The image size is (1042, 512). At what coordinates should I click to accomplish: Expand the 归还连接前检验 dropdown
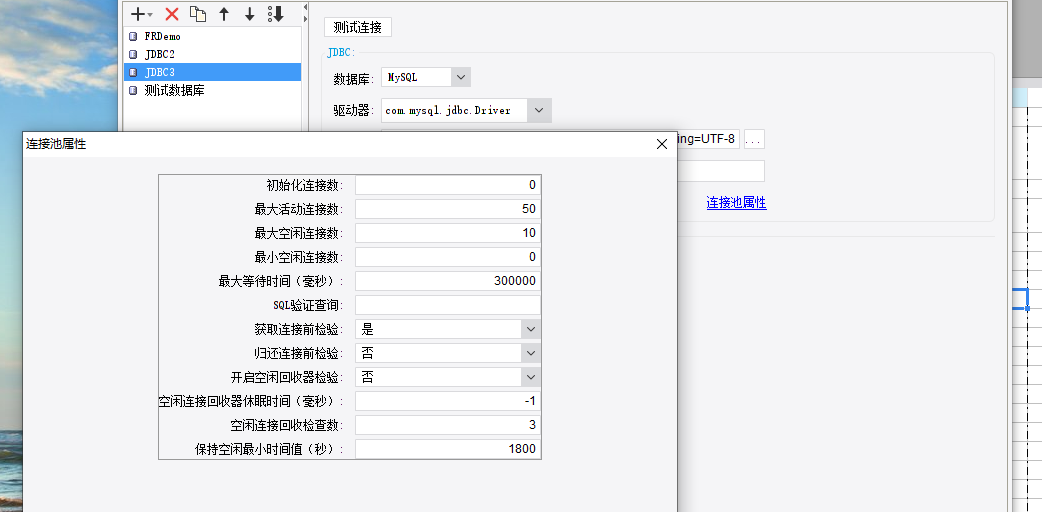click(x=530, y=353)
